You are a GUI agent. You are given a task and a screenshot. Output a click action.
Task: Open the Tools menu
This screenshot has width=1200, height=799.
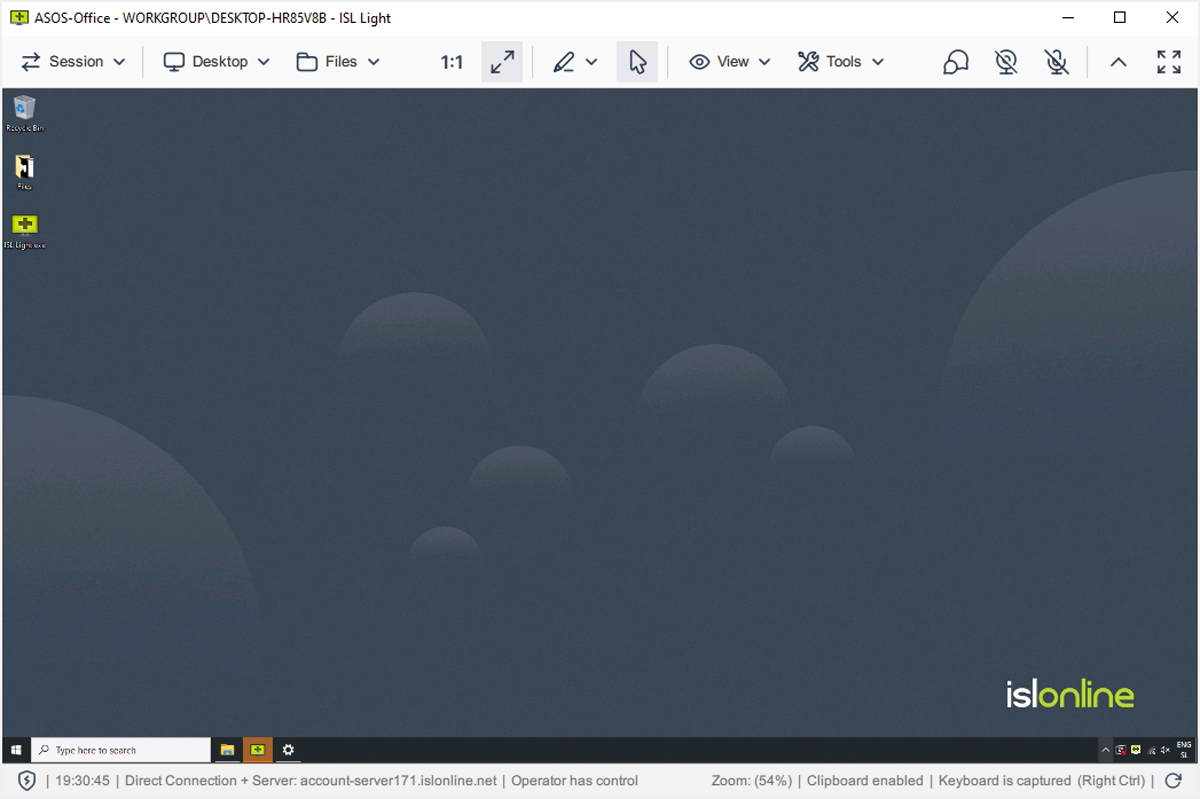coord(841,62)
